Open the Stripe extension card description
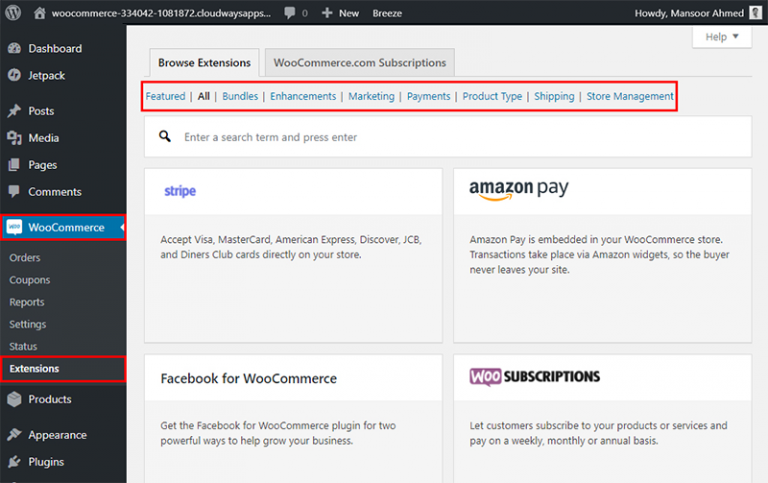Image resolution: width=768 pixels, height=483 pixels. point(291,247)
